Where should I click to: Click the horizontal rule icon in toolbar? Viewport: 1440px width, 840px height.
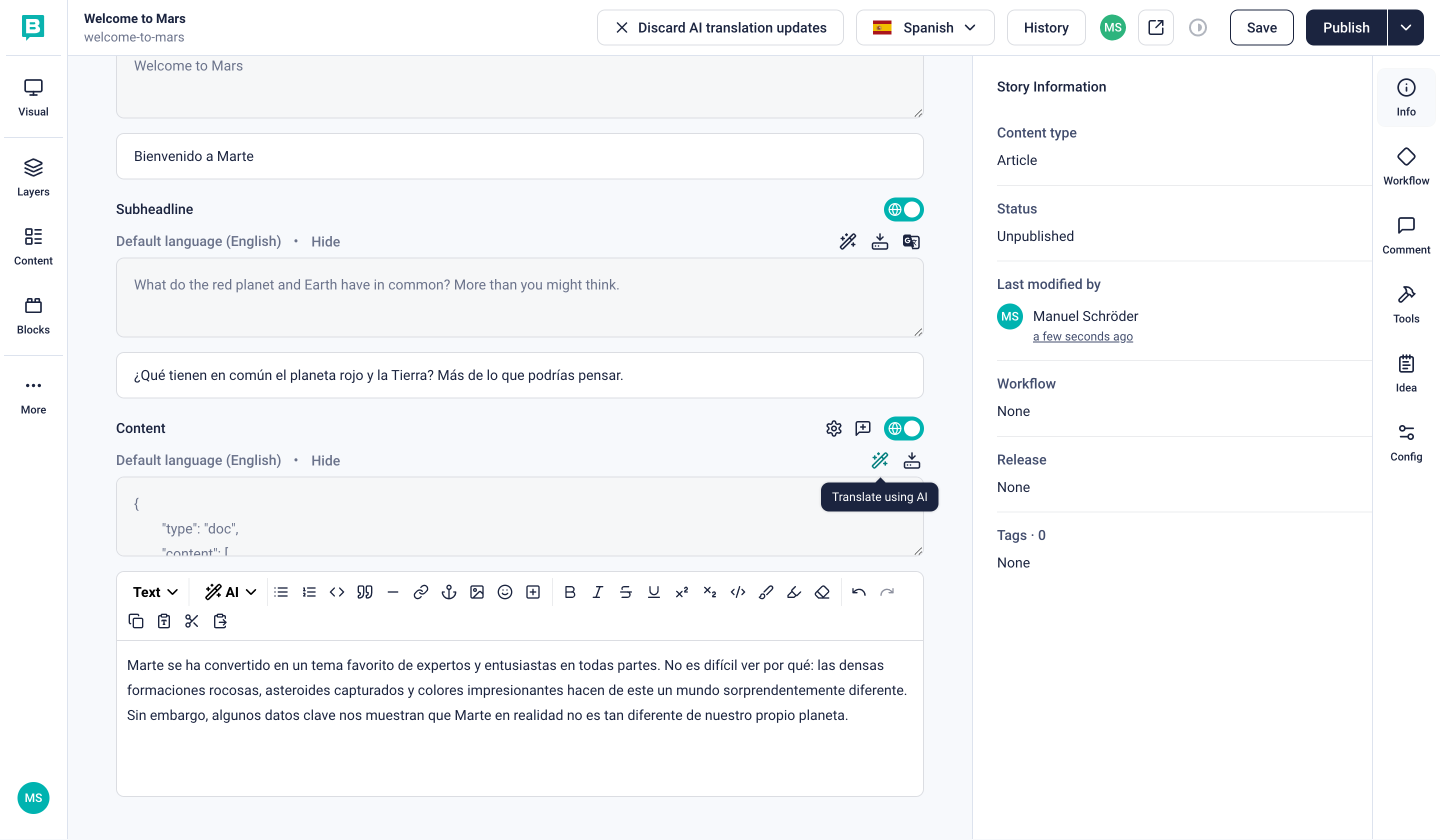(x=392, y=592)
